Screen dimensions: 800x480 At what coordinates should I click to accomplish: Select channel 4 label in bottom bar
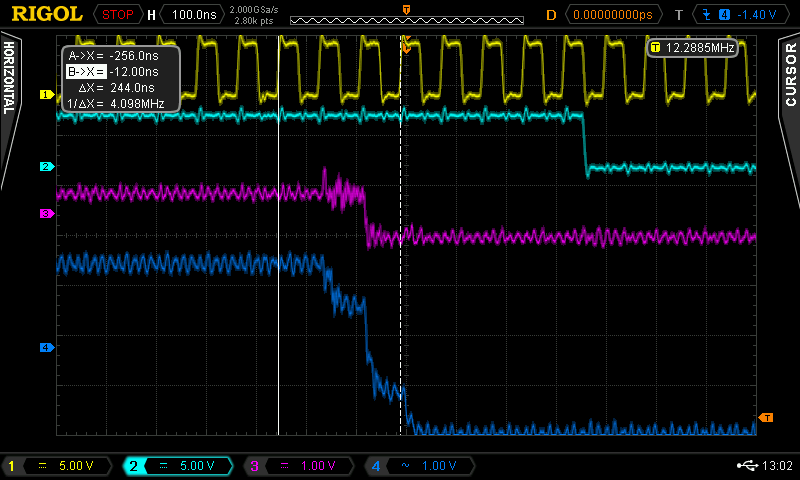(376, 466)
